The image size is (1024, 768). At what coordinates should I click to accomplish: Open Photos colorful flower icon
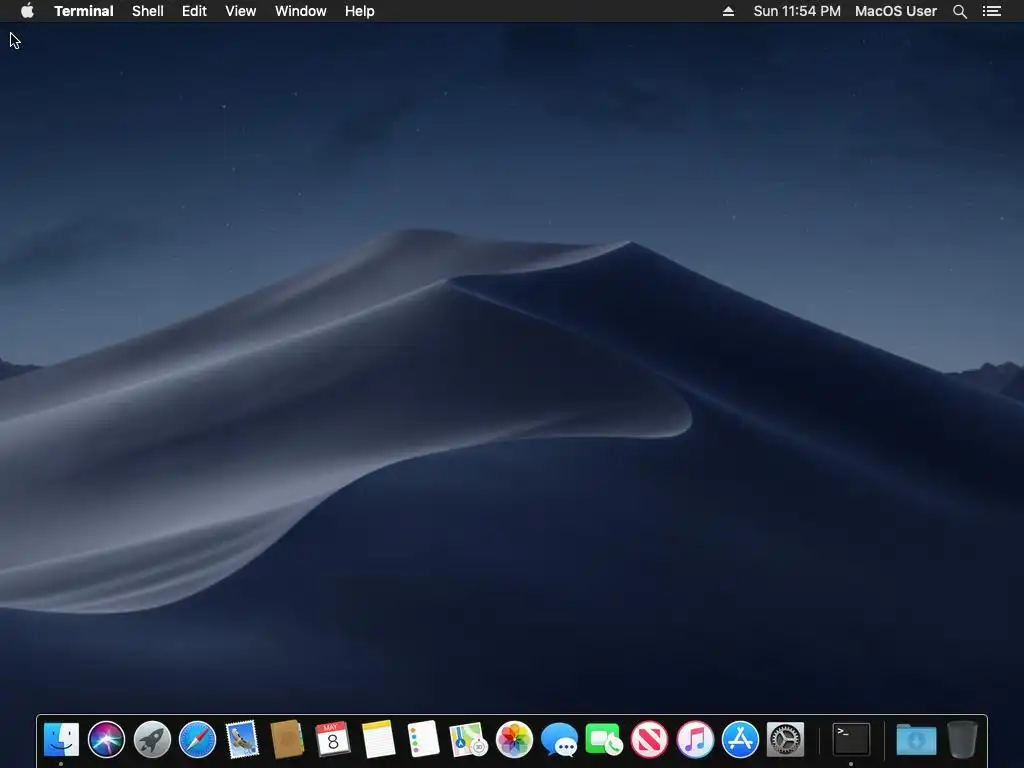coord(514,739)
